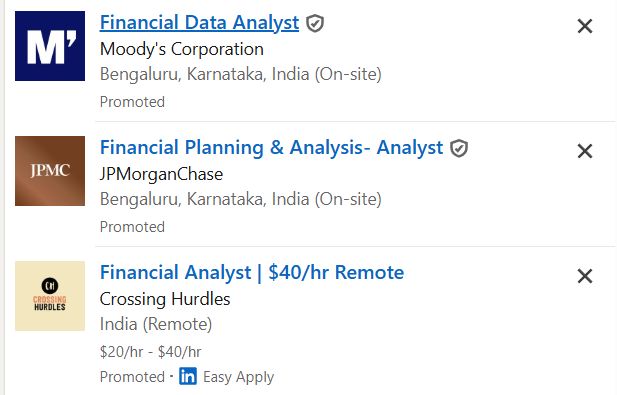Open Financial Planning & Analysis- Analyst link
Viewport: 617px width, 395px height.
[x=272, y=148]
